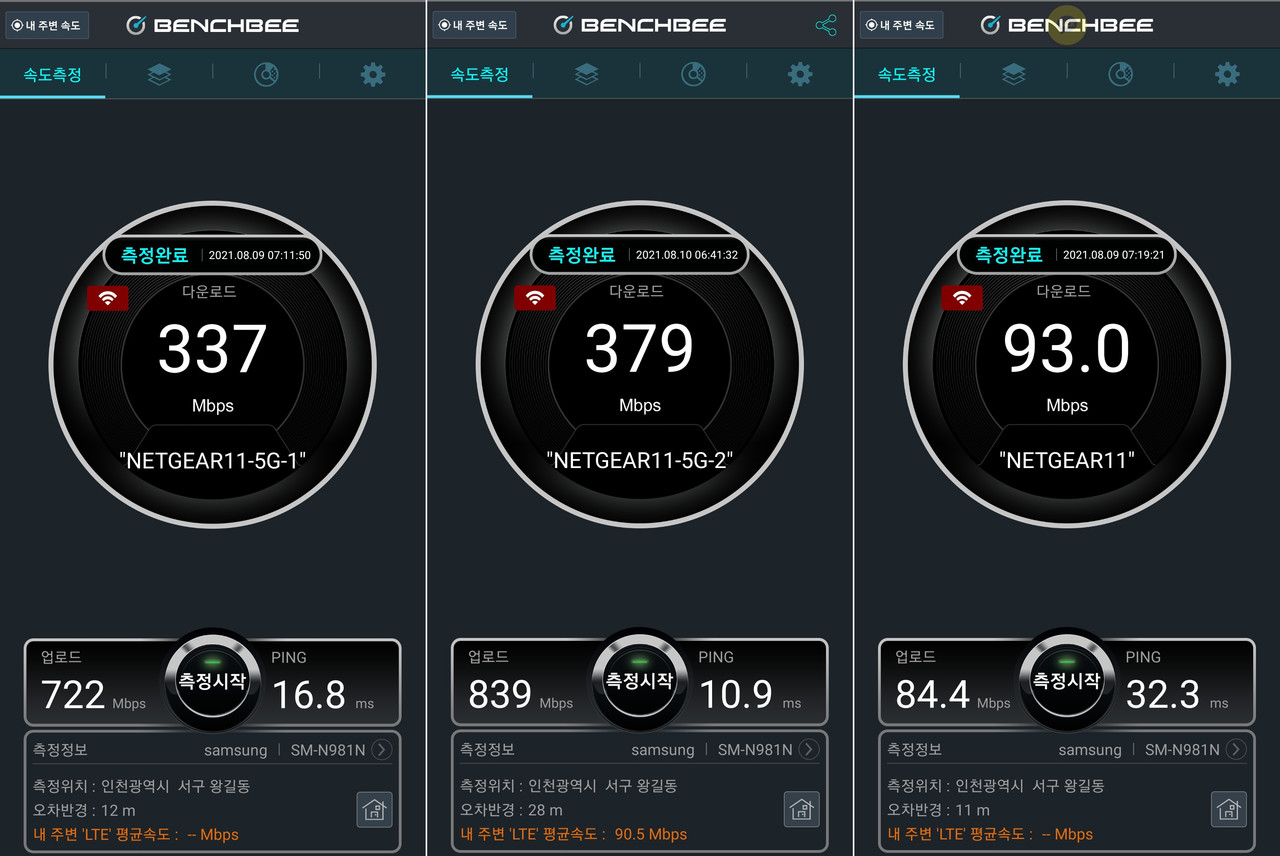Tap the red Wi-Fi icon beside the 93.0 Mbps result
This screenshot has width=1280, height=856.
962,297
